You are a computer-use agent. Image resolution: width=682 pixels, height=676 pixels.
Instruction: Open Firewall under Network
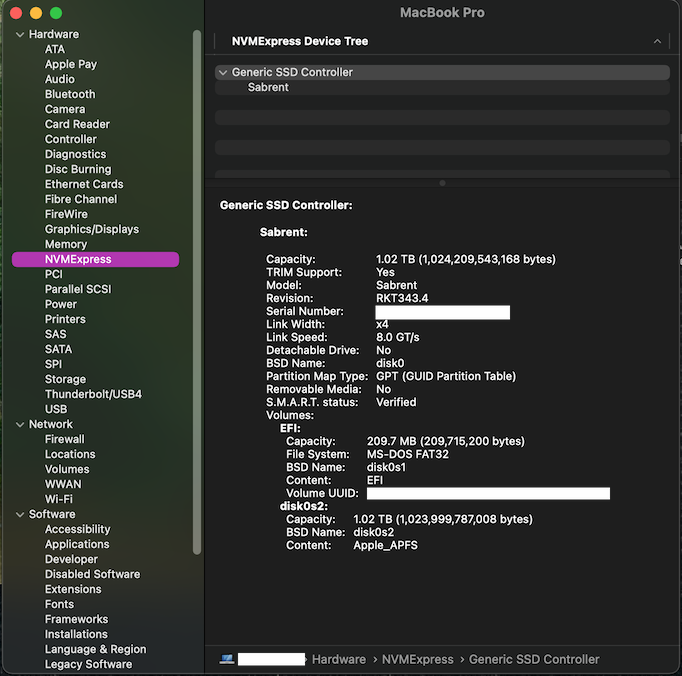click(x=64, y=440)
